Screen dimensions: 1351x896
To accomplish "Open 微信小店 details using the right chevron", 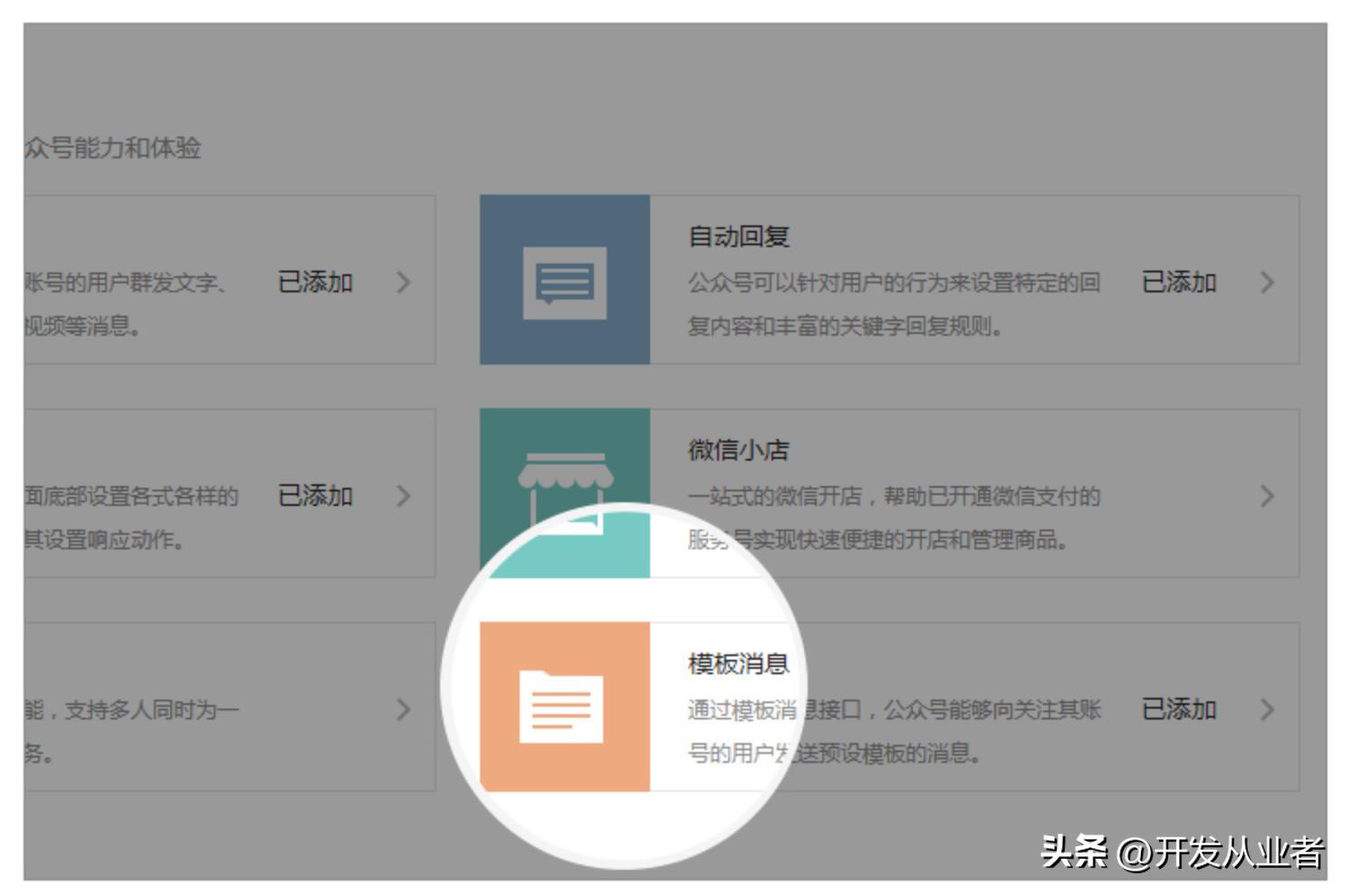I will click(1268, 496).
